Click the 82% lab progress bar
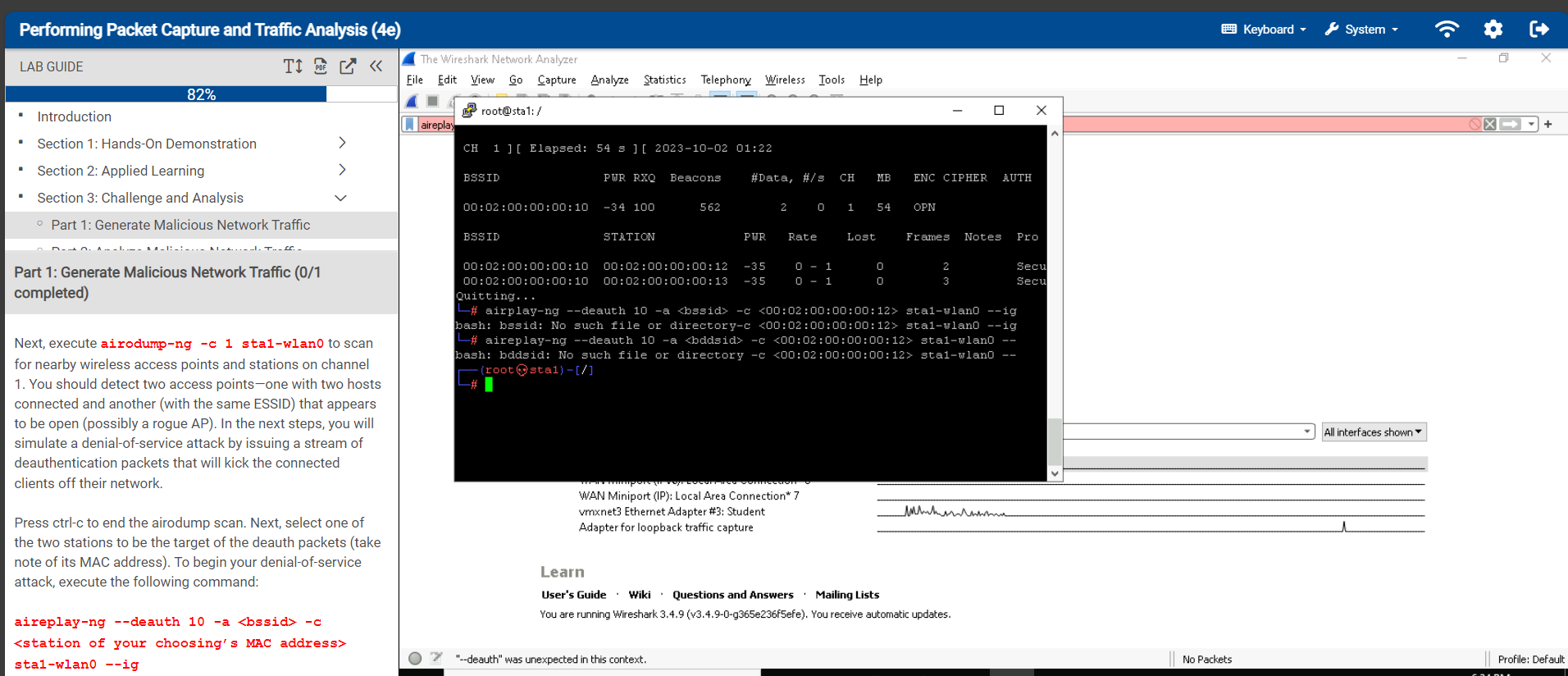Viewport: 1568px width, 676px height. pos(201,94)
